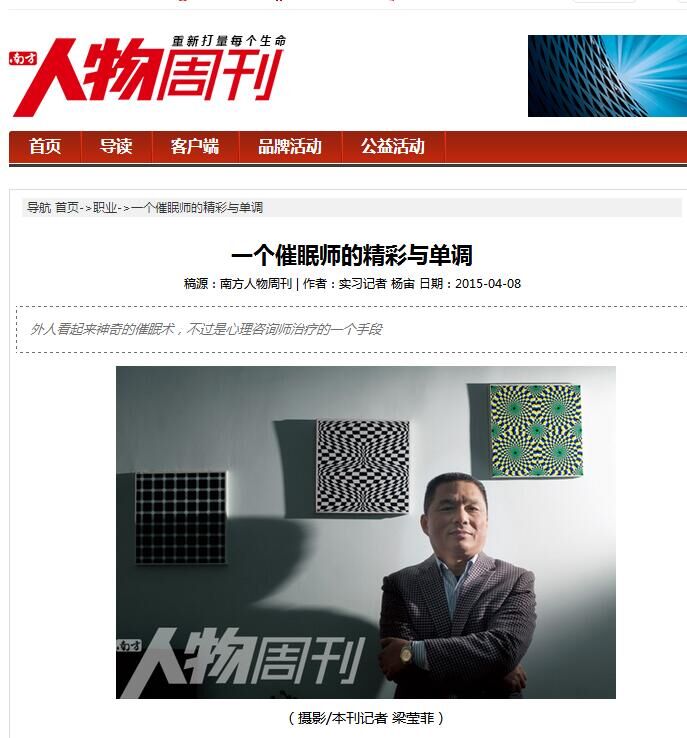Click the breadcrumb item 一个催眠师的精彩与单调
Viewport: 687px width, 738px height.
(x=197, y=208)
